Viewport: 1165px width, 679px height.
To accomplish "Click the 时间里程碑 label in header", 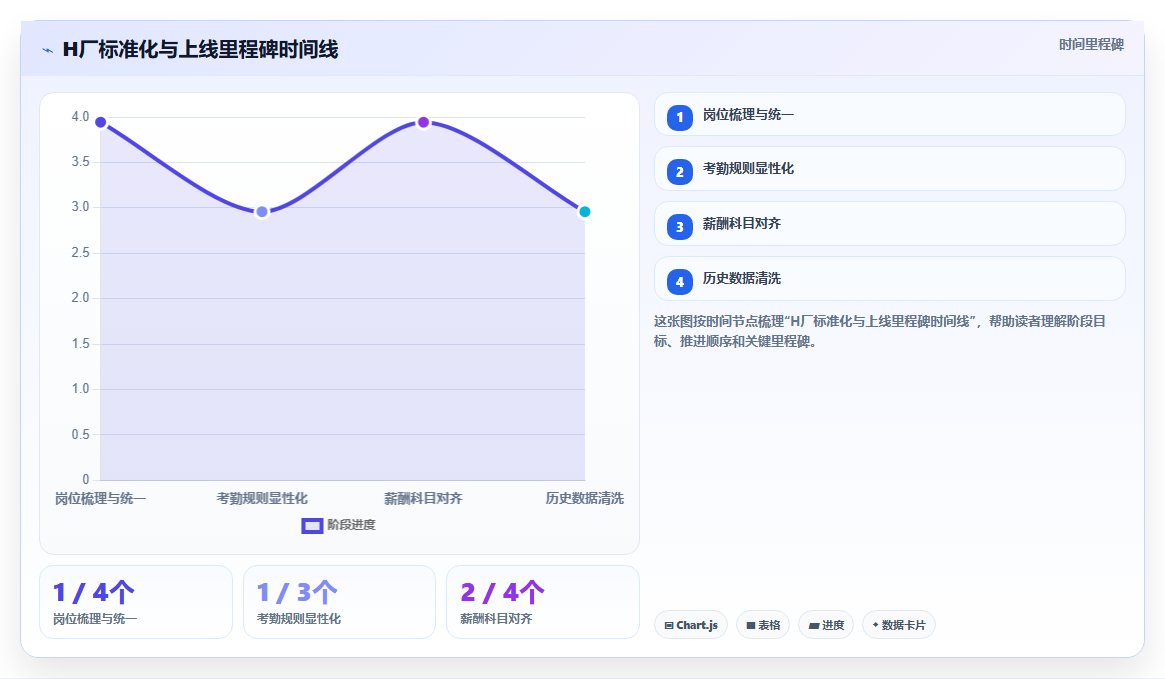I will [1091, 45].
